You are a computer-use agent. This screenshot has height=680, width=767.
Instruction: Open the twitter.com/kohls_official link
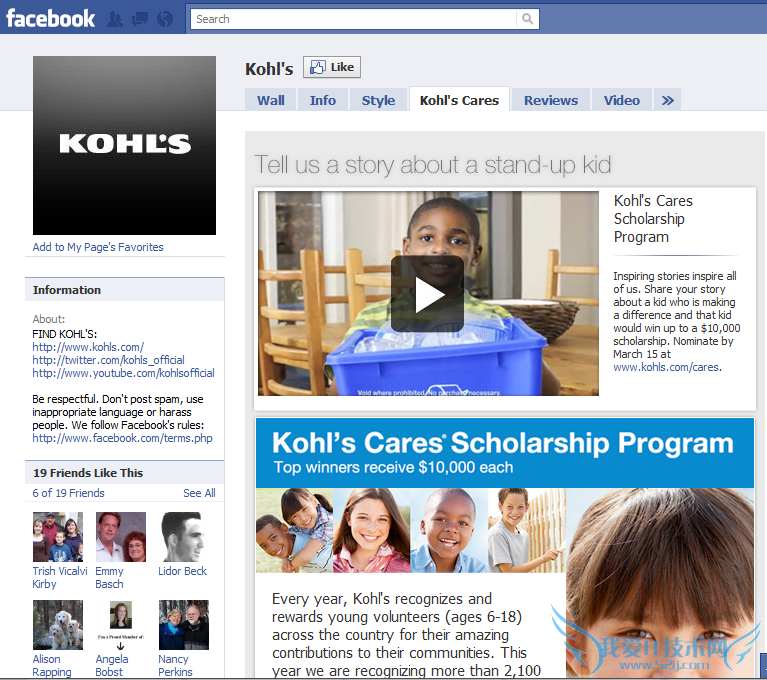108,360
